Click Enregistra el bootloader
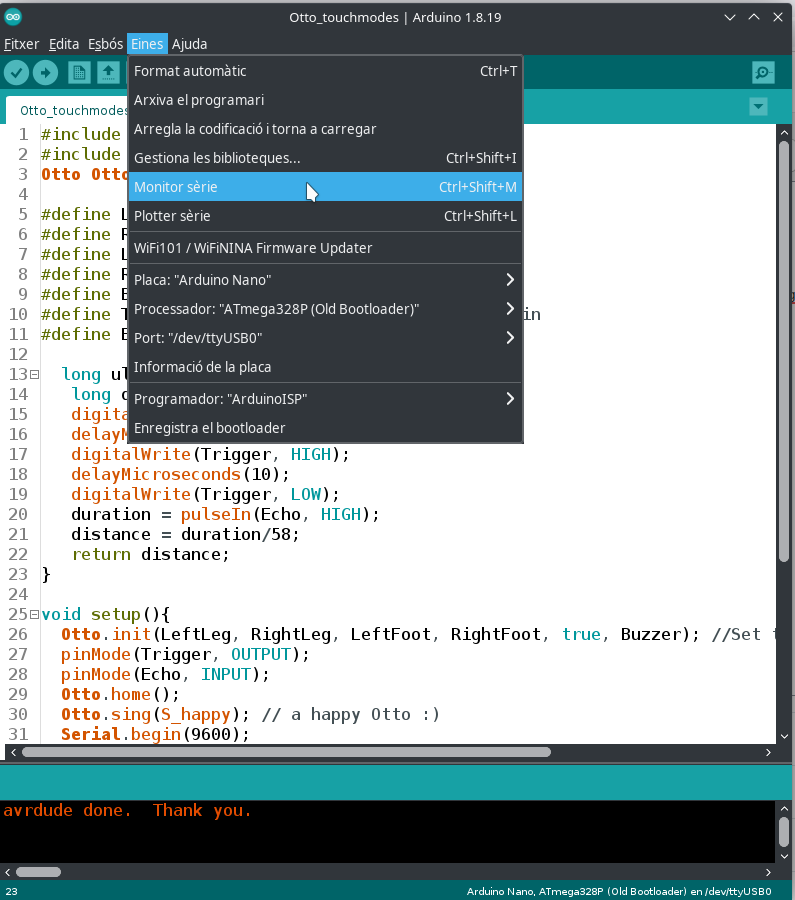This screenshot has height=900, width=795. click(210, 428)
